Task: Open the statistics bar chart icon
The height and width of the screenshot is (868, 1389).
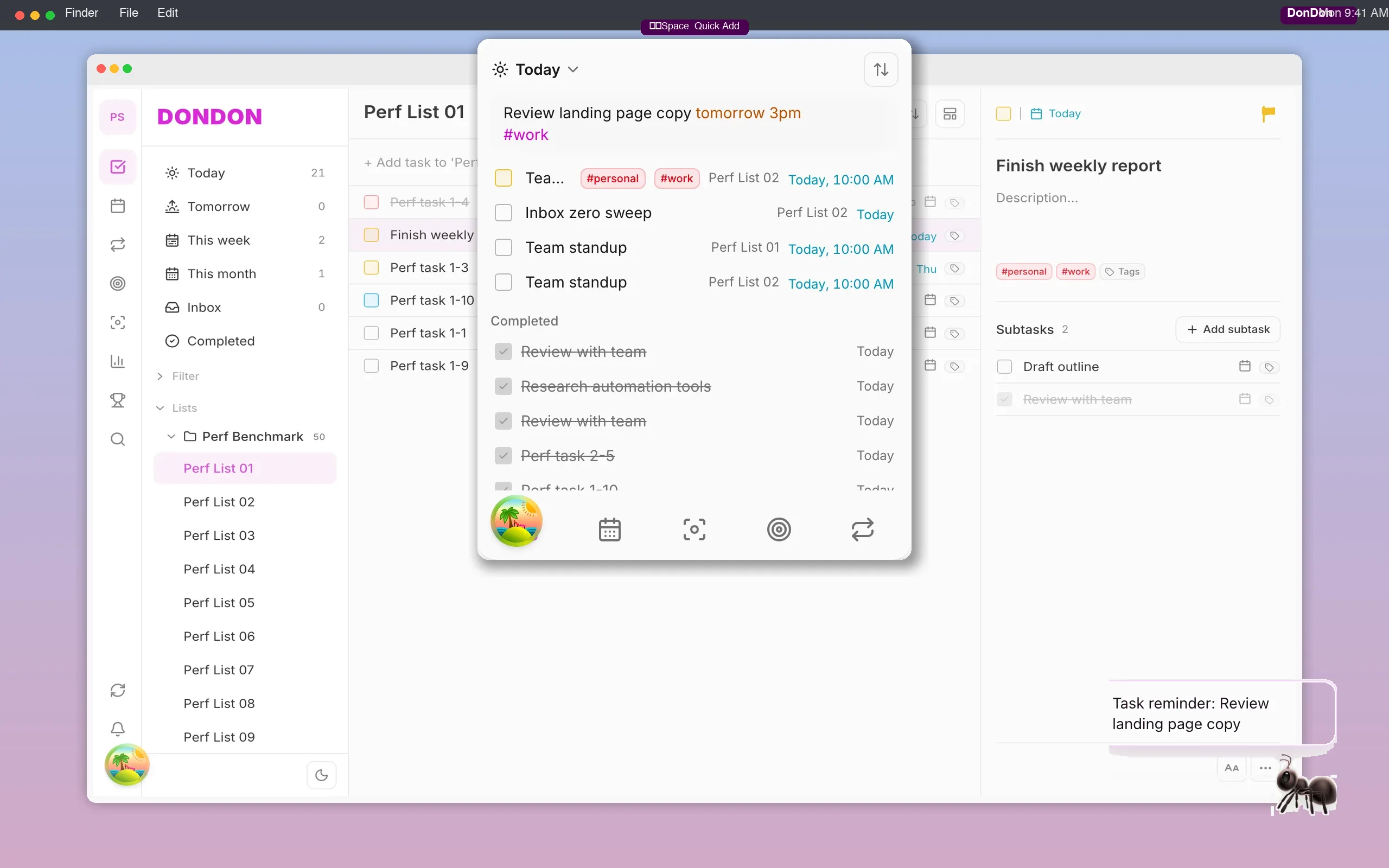Action: point(118,361)
